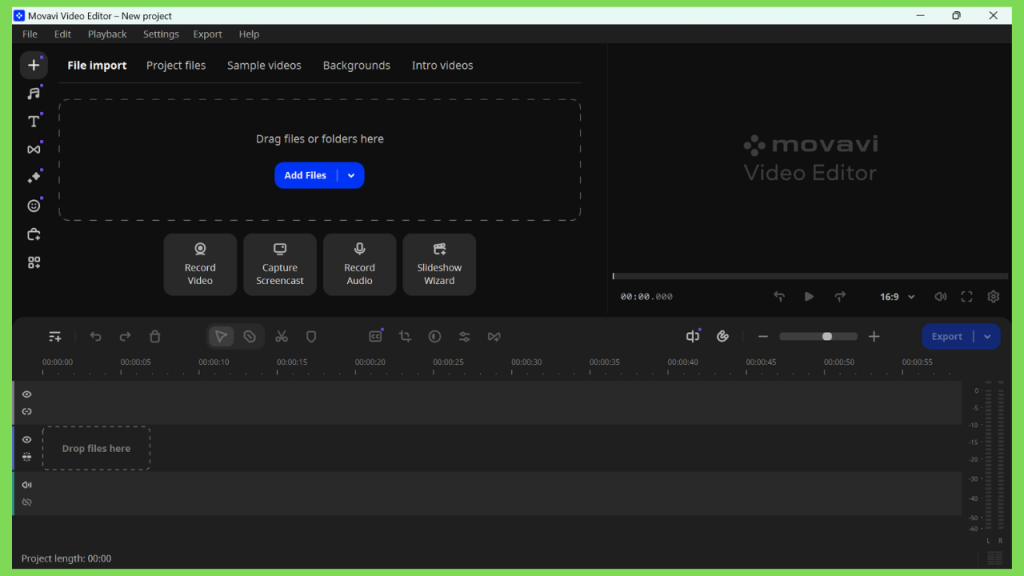This screenshot has height=576, width=1024.
Task: Click the Record Audio button
Action: point(359,264)
